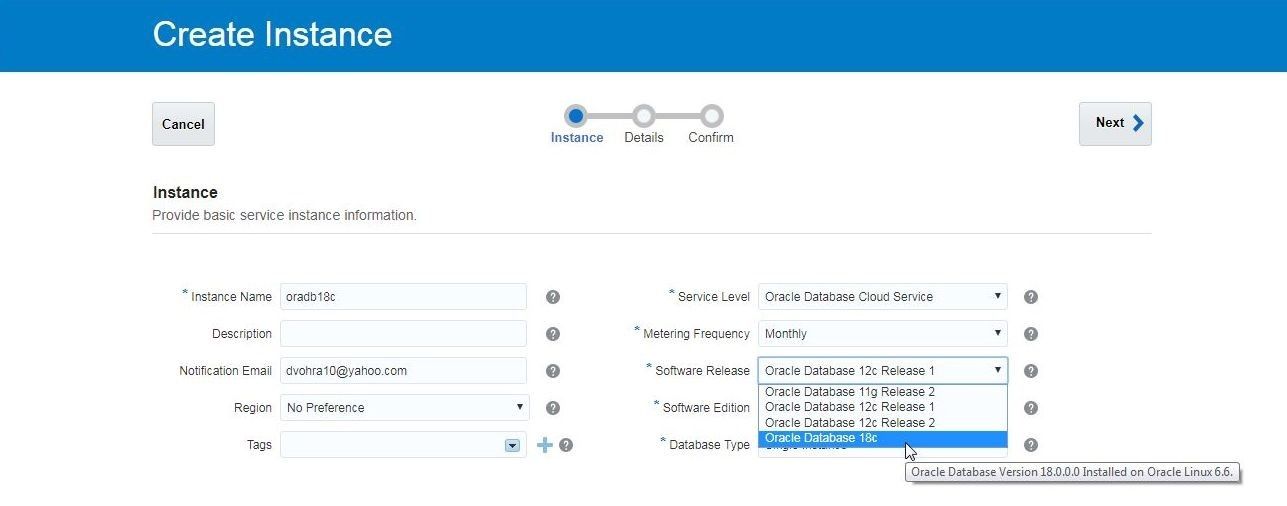Screen dimensions: 1287x506
Task: Click the Description input field
Action: click(403, 334)
